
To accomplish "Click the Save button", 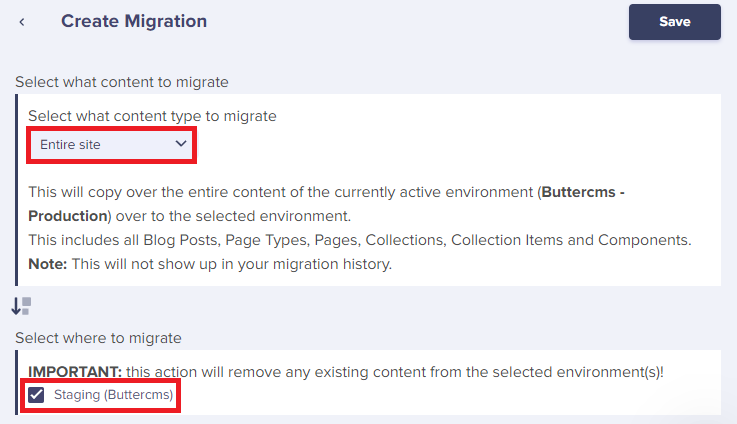I will click(x=674, y=22).
